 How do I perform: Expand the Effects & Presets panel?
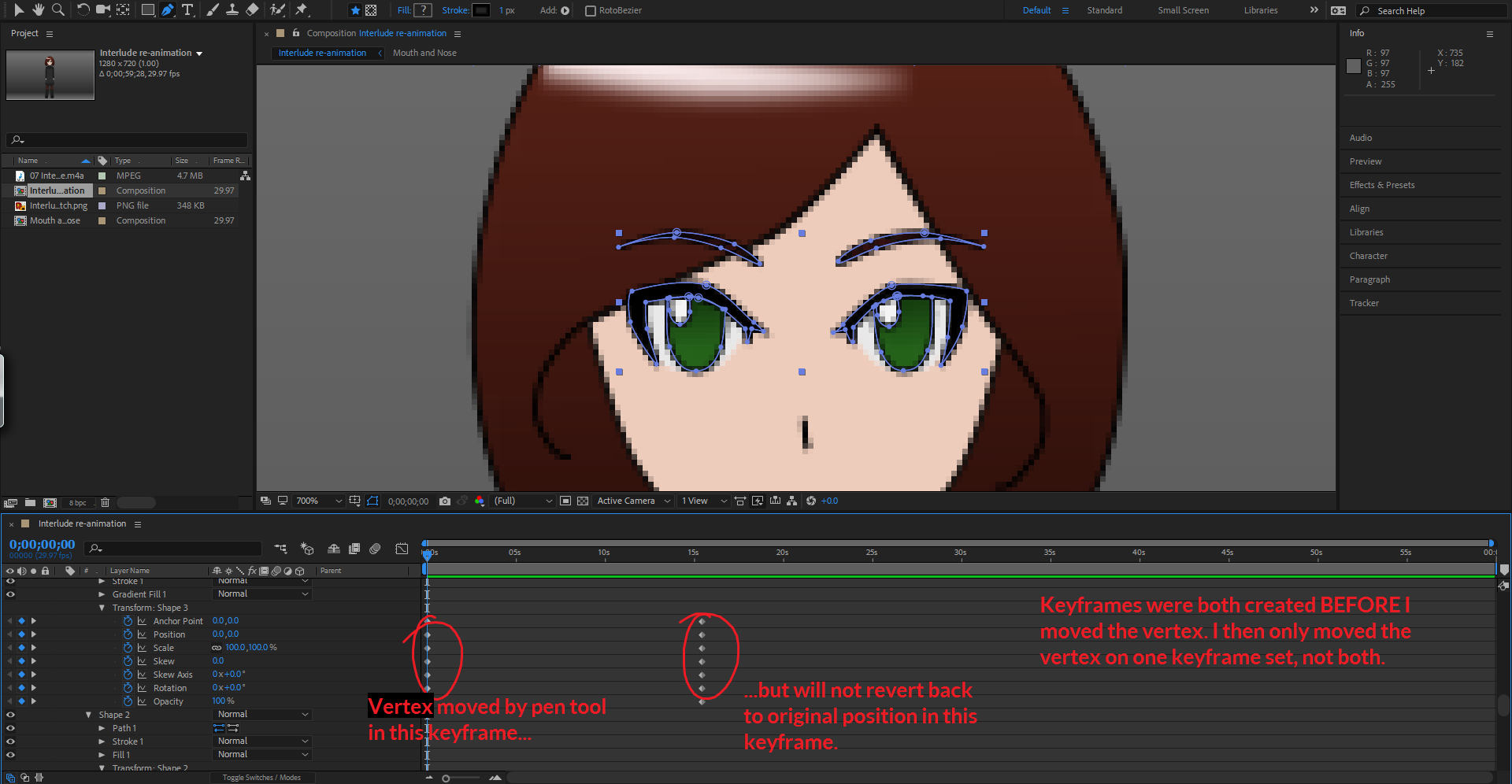[x=1382, y=185]
